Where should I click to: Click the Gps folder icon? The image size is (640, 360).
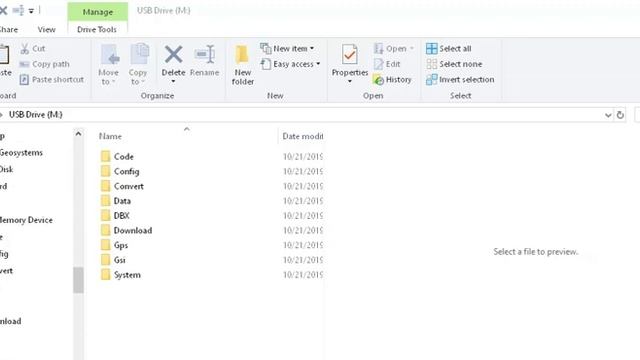[106, 245]
